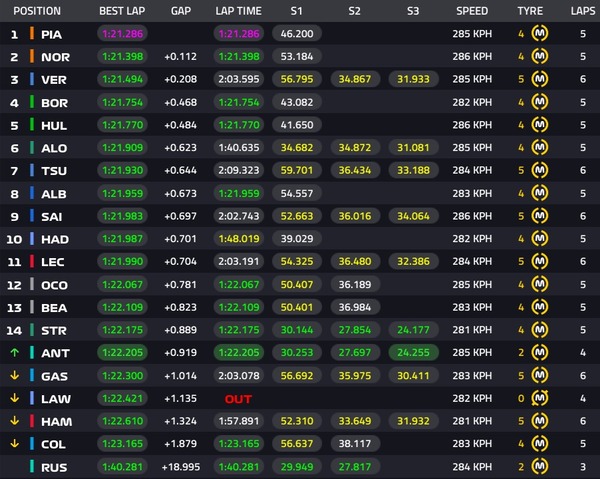Select driver name VER
The image size is (600, 479).
54,80
